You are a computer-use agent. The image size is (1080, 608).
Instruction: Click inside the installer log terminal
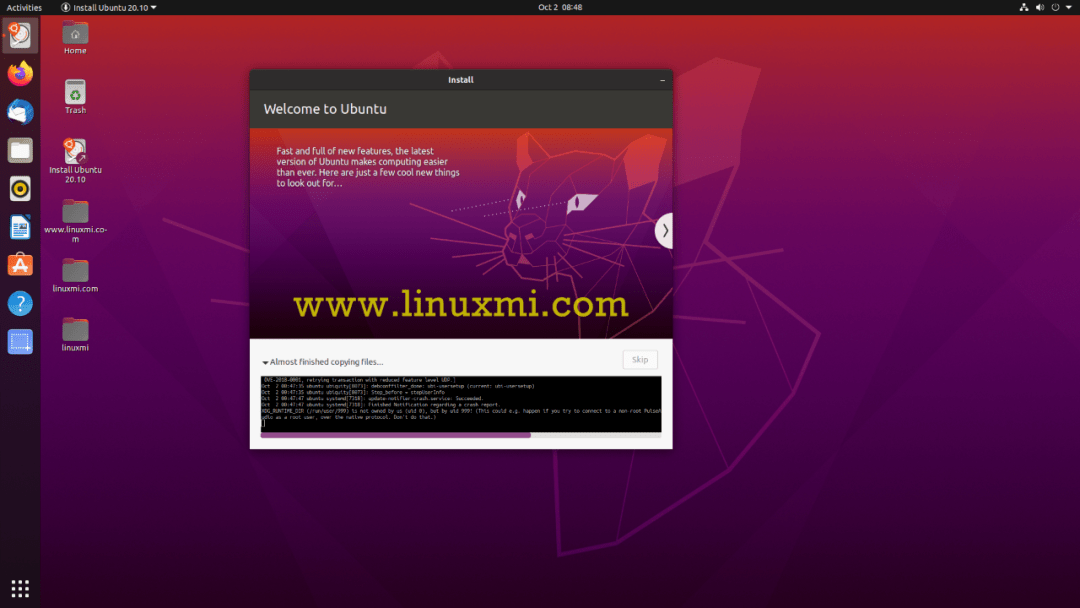461,404
